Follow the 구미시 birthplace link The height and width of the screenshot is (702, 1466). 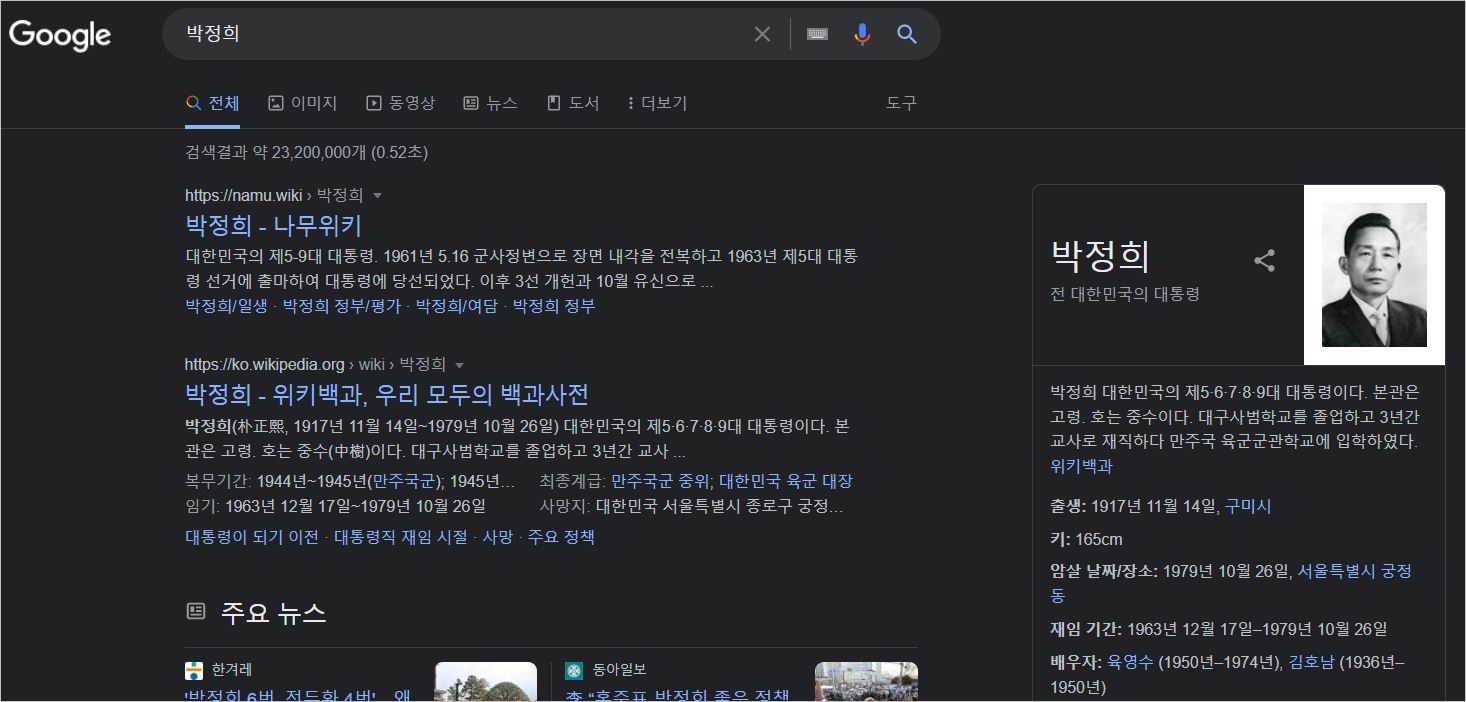[1248, 506]
